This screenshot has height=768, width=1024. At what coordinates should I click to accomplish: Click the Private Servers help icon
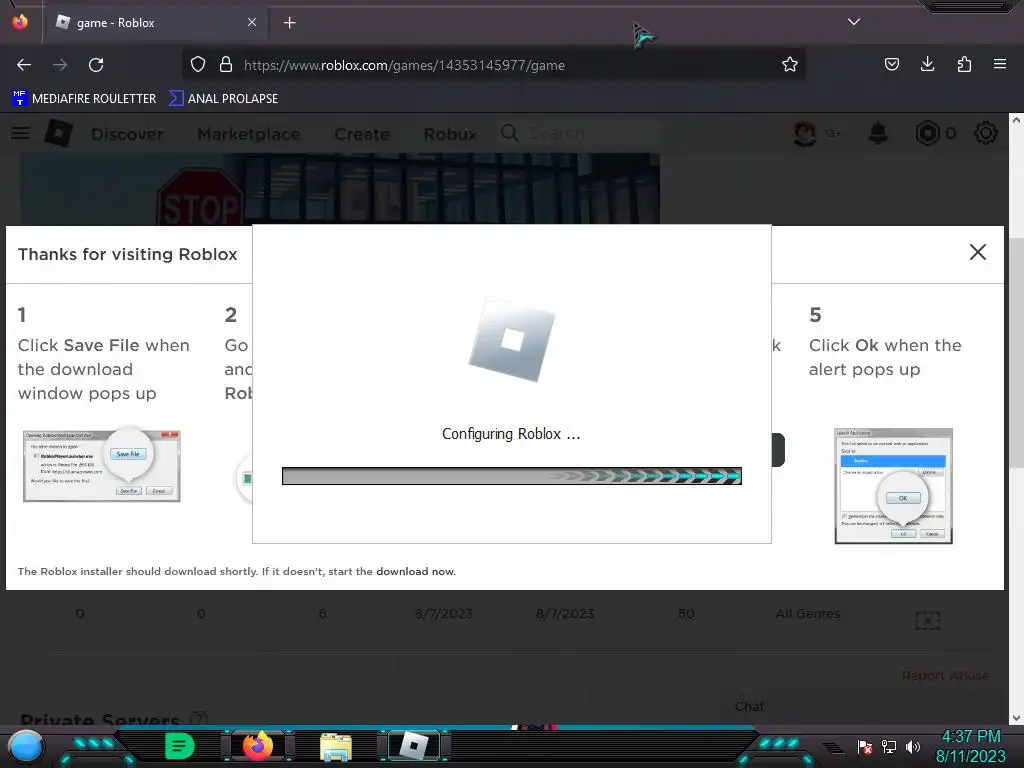click(199, 719)
